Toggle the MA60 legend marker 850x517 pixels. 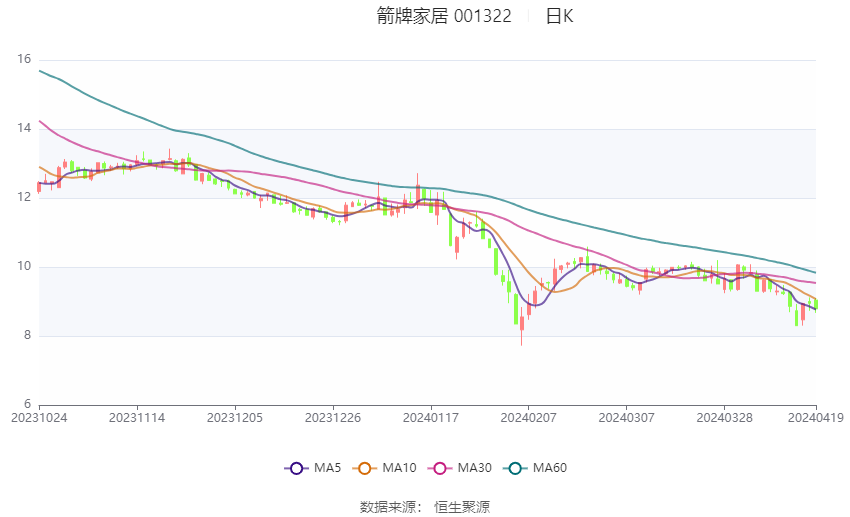pos(513,468)
